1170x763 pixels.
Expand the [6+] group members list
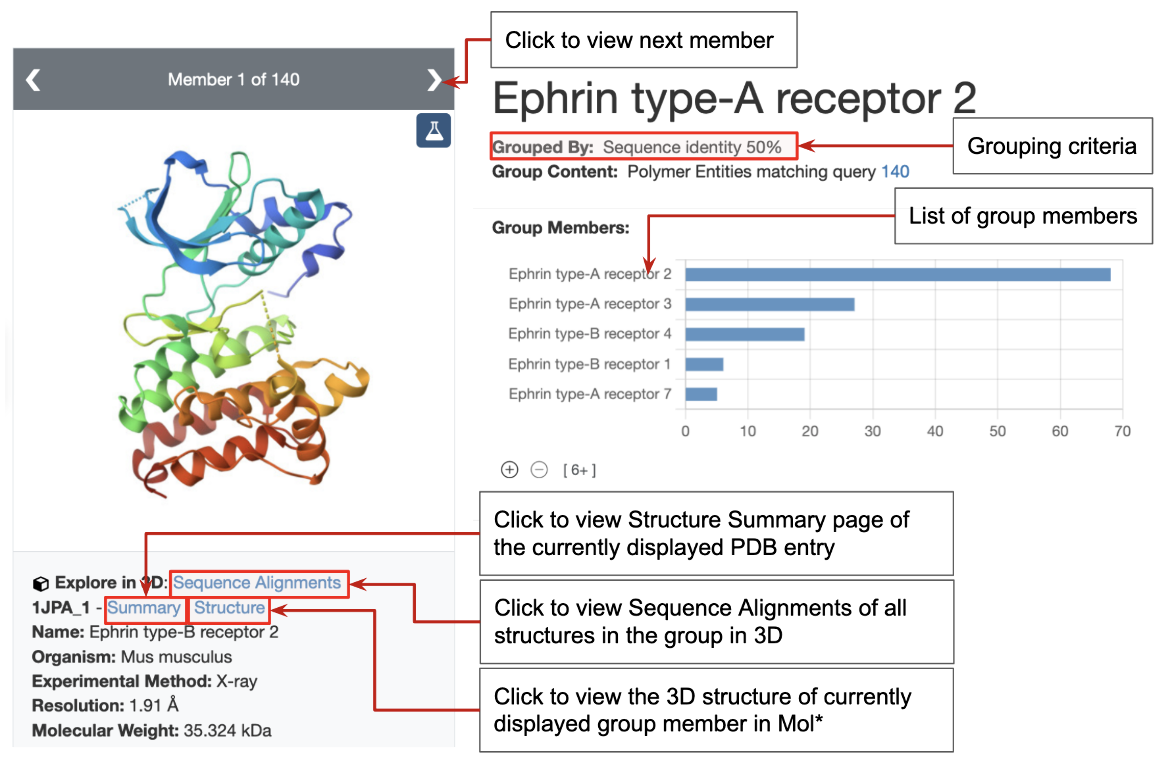579,470
